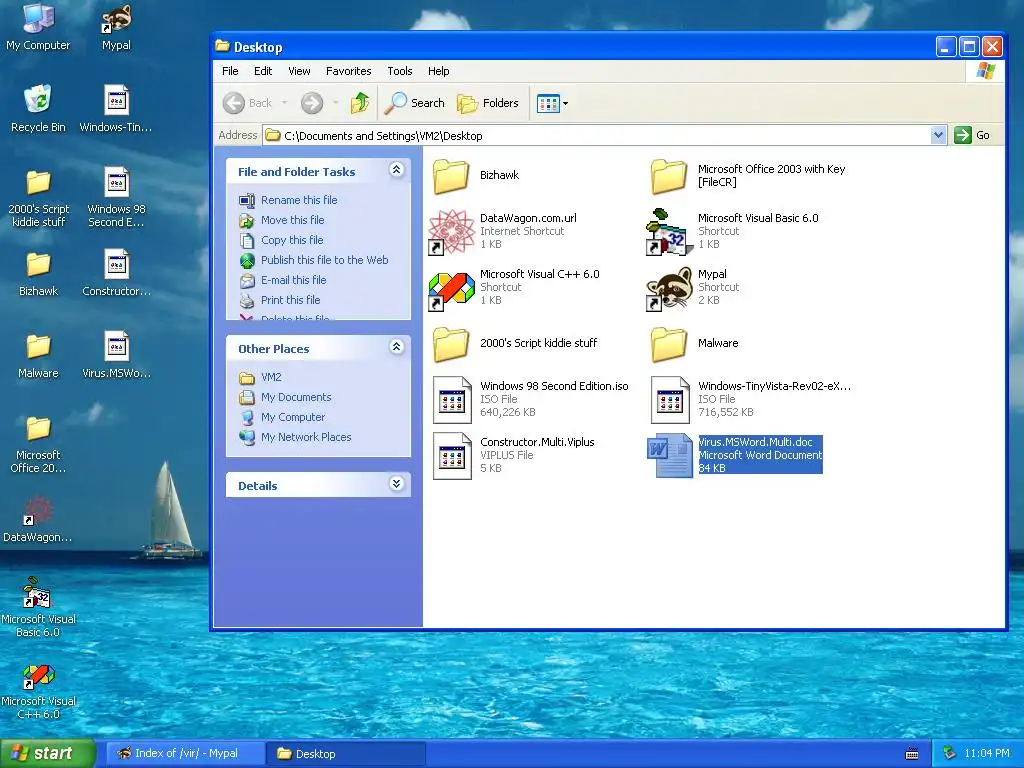Select the Malware folder in Explorer window
This screenshot has width=1024, height=768.
coord(694,344)
